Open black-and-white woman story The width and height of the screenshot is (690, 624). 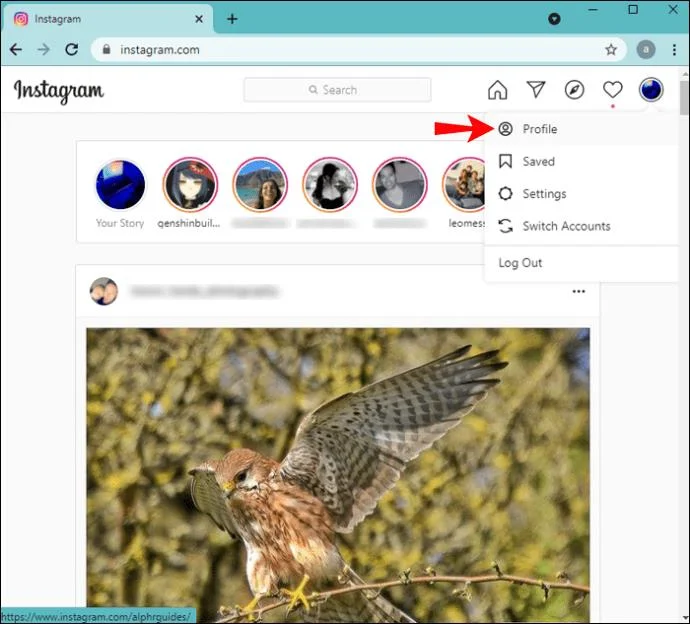coord(330,185)
